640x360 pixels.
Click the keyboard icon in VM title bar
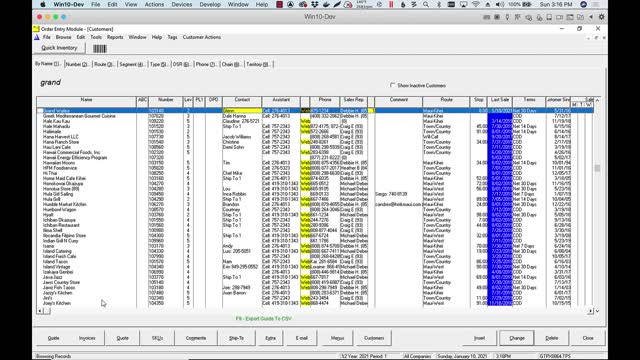487,17
